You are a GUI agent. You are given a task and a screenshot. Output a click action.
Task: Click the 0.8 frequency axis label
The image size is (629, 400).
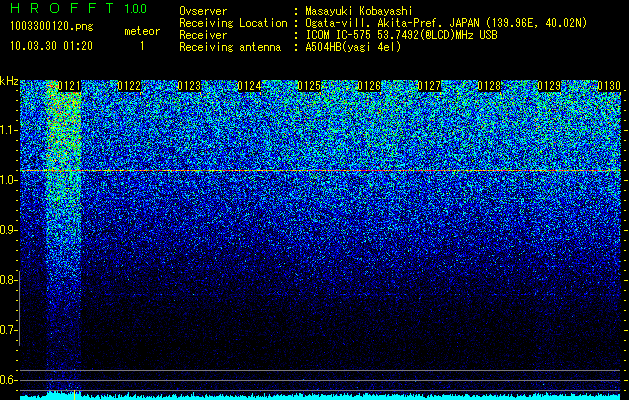[x=8, y=280]
